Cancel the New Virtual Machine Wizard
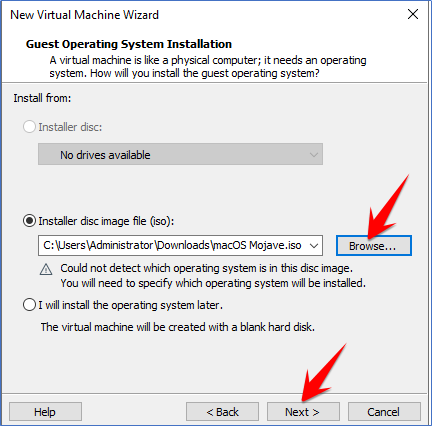 pyautogui.click(x=384, y=412)
